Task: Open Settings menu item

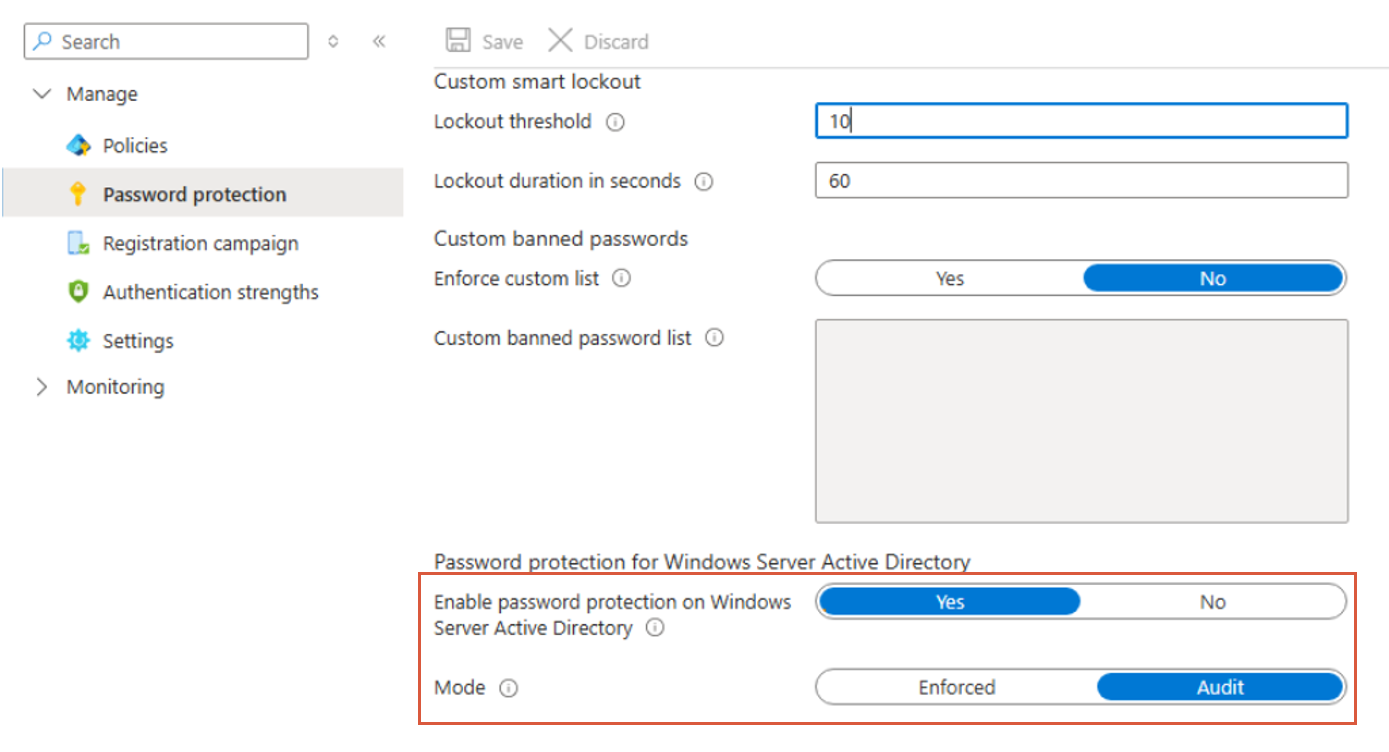Action: 203,341
